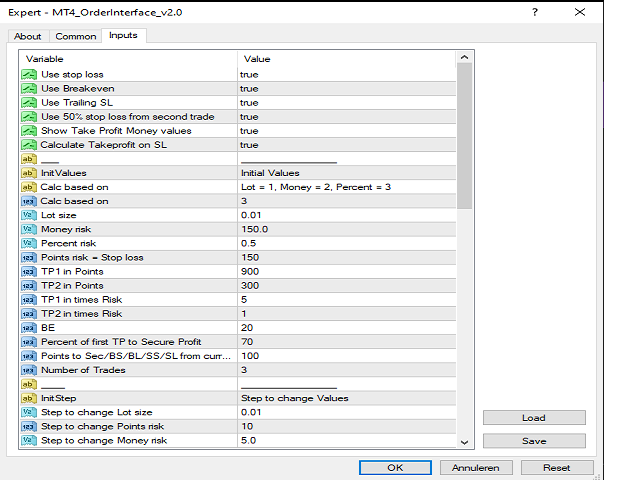Click icon beside Step to change Lot size

coord(29,412)
